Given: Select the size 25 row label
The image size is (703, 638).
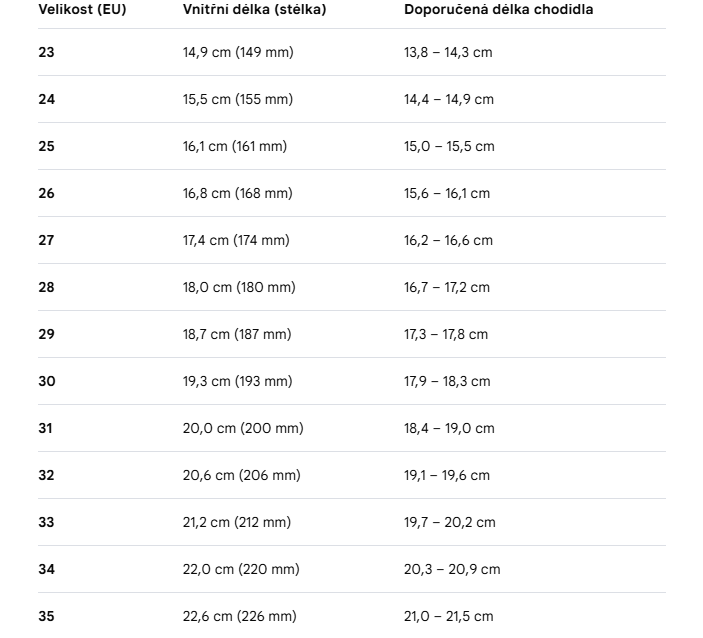Looking at the screenshot, I should click(46, 146).
